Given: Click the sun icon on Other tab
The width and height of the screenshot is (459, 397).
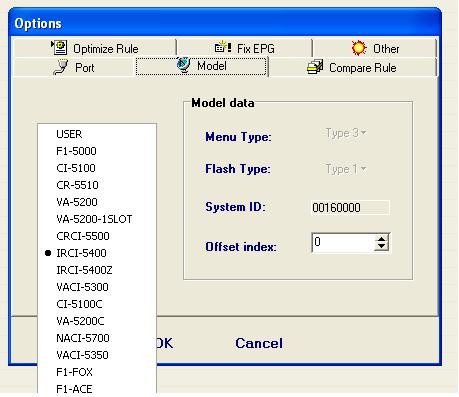Looking at the screenshot, I should point(359,48).
